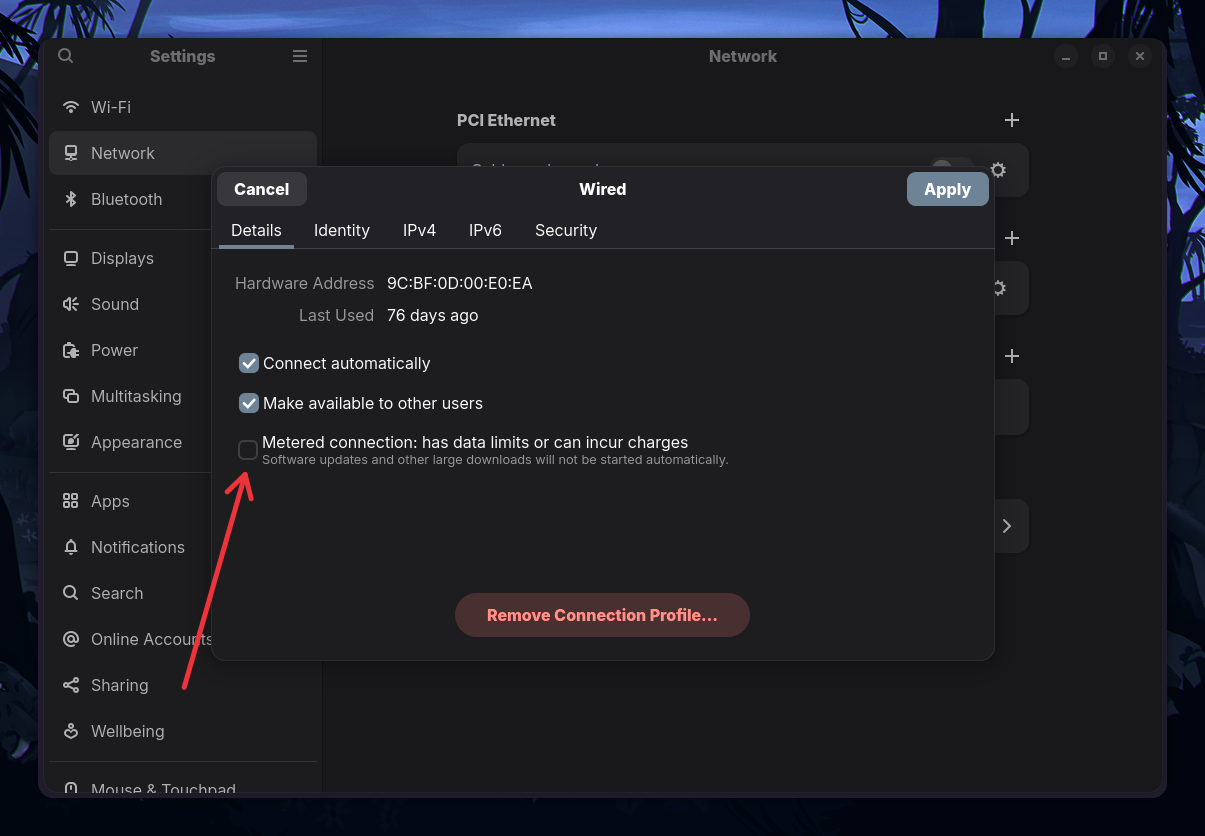Select the Wi-Fi section icon
The image size is (1205, 836).
coord(71,107)
